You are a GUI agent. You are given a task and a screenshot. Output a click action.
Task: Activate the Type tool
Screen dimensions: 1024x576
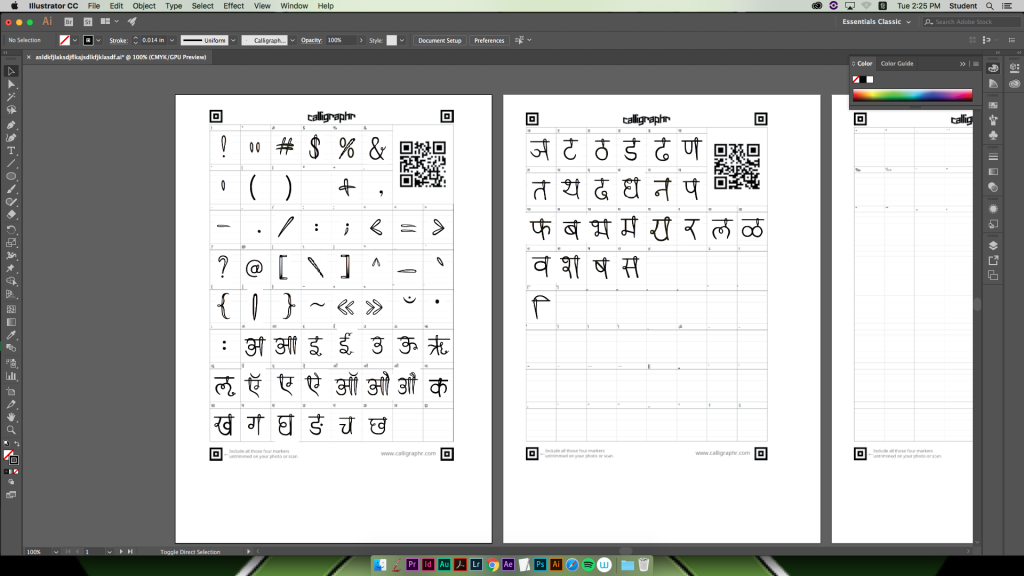(11, 151)
